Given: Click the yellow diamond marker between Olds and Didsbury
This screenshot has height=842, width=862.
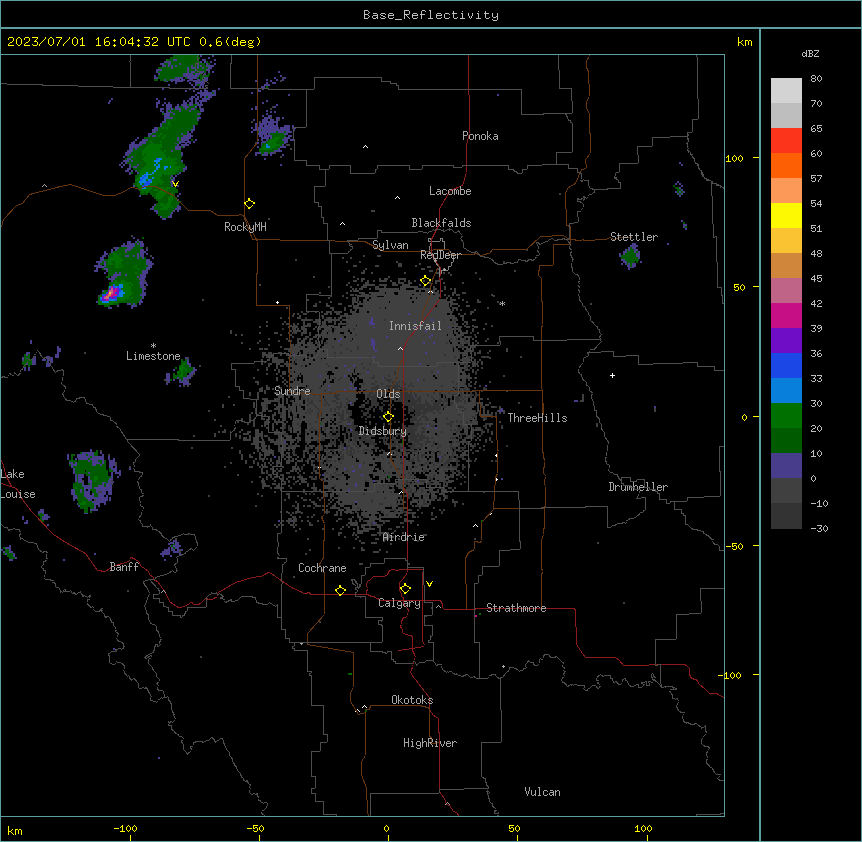Looking at the screenshot, I should click(x=389, y=417).
